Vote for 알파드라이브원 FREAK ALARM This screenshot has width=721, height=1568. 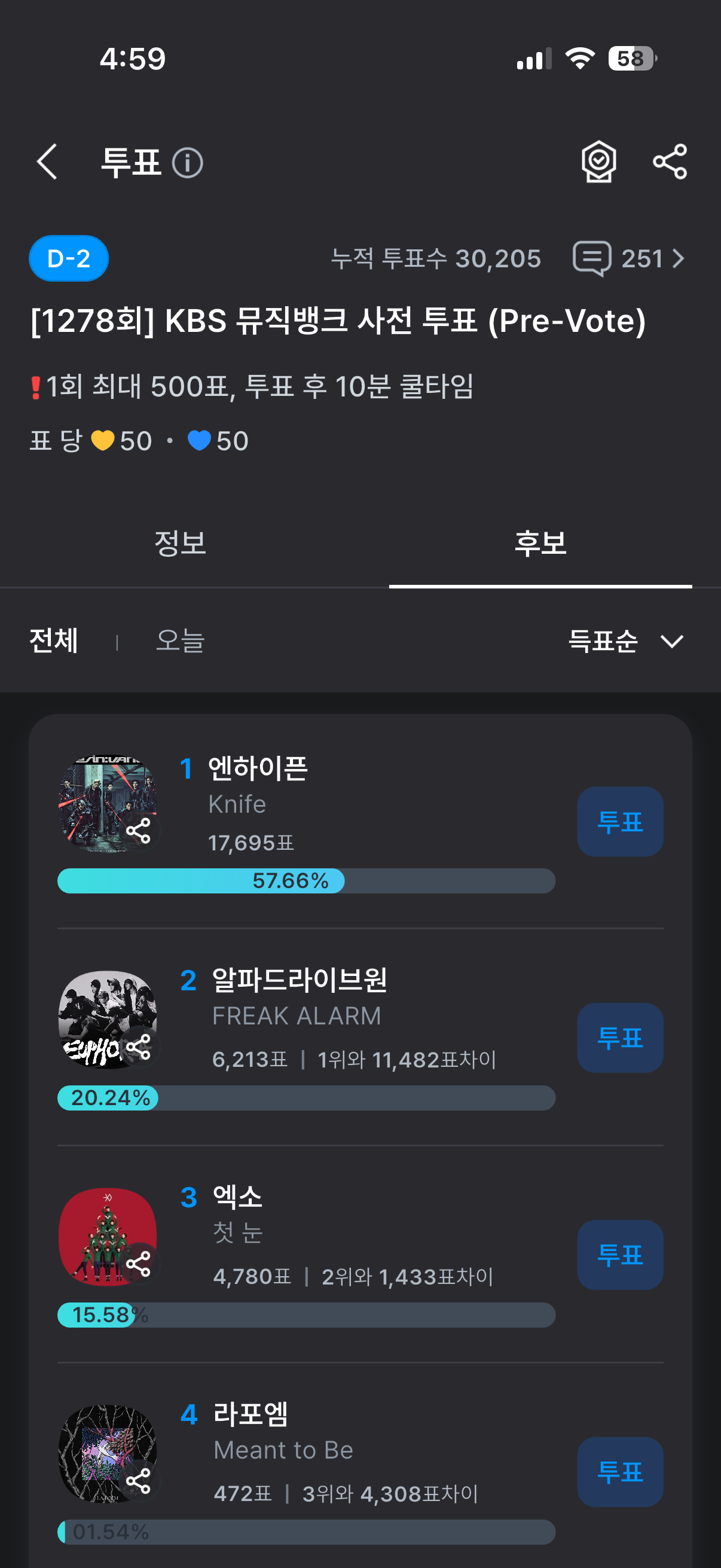click(619, 1038)
